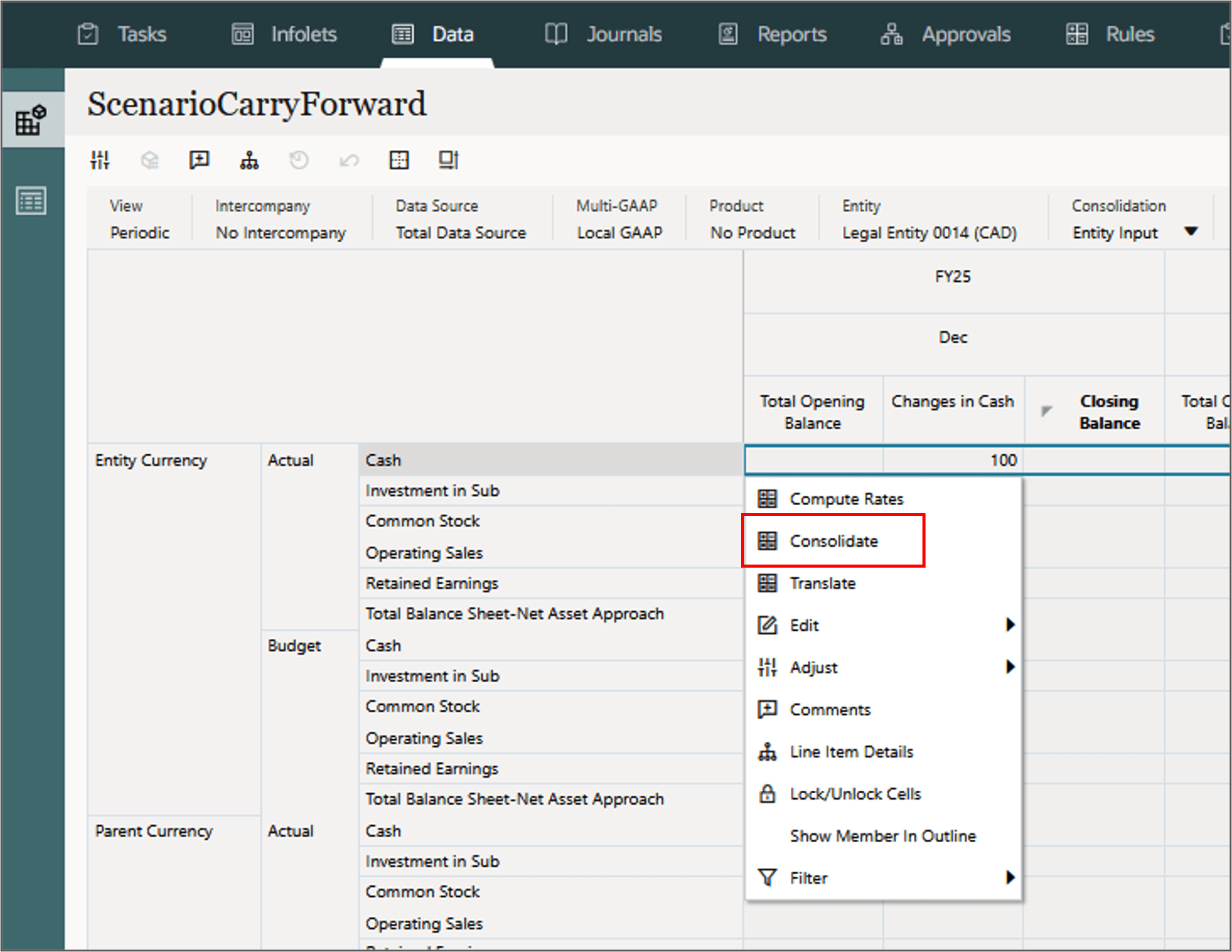1232x952 pixels.
Task: Click the Legal Entity 0014 (CAD) member
Action: pos(929,233)
